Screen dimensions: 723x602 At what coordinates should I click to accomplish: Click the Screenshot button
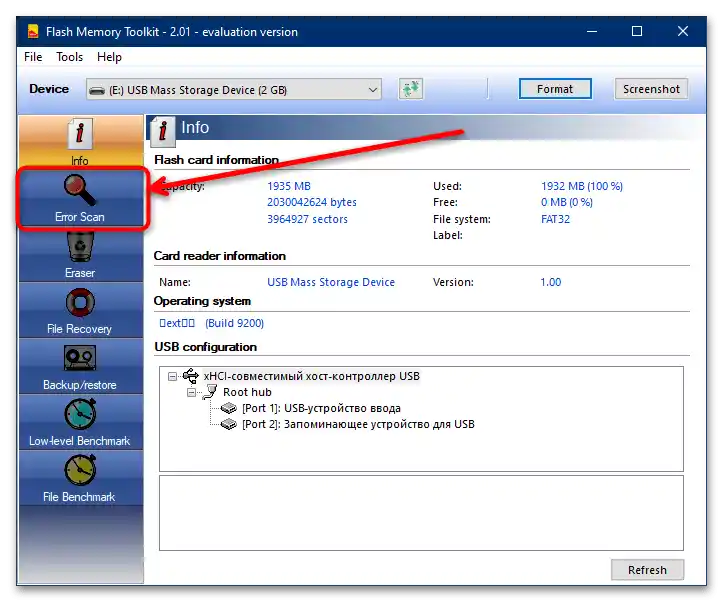pyautogui.click(x=651, y=89)
